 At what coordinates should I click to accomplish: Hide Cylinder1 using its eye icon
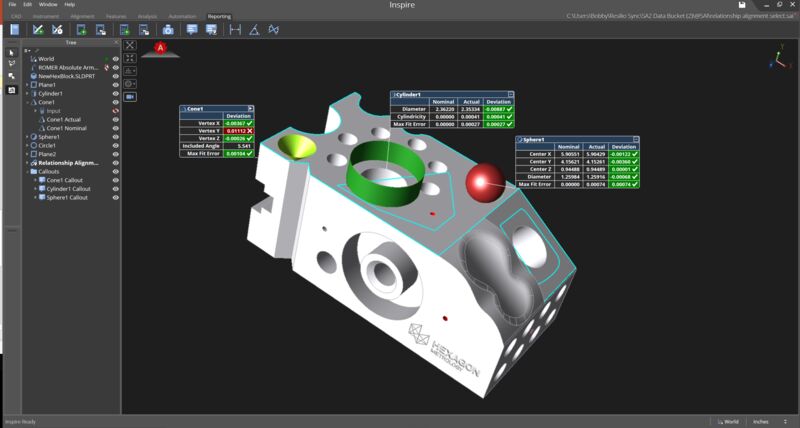click(116, 93)
